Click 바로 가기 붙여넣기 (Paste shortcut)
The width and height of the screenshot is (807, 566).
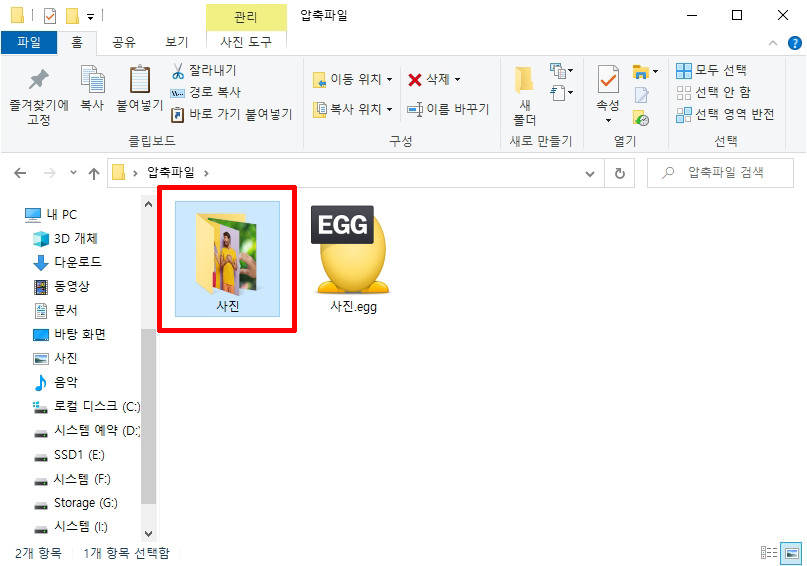[x=232, y=114]
